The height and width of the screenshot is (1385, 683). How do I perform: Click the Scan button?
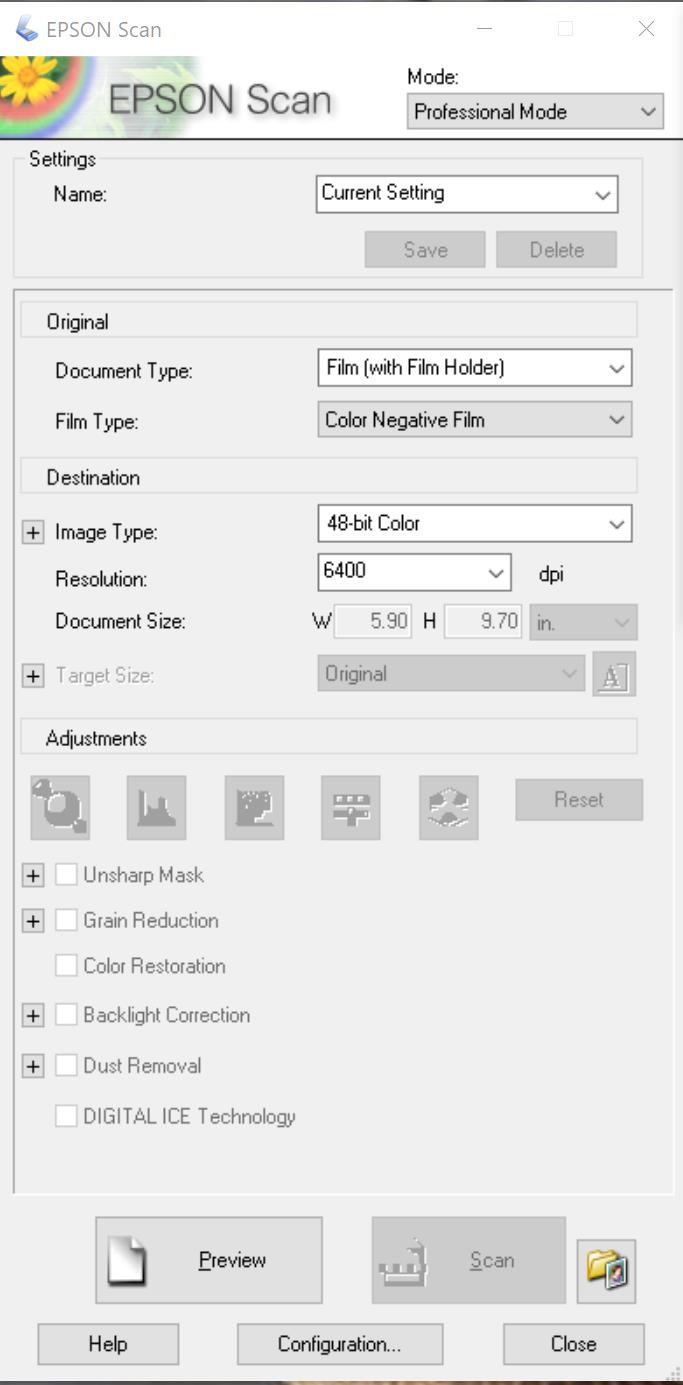click(x=469, y=1260)
